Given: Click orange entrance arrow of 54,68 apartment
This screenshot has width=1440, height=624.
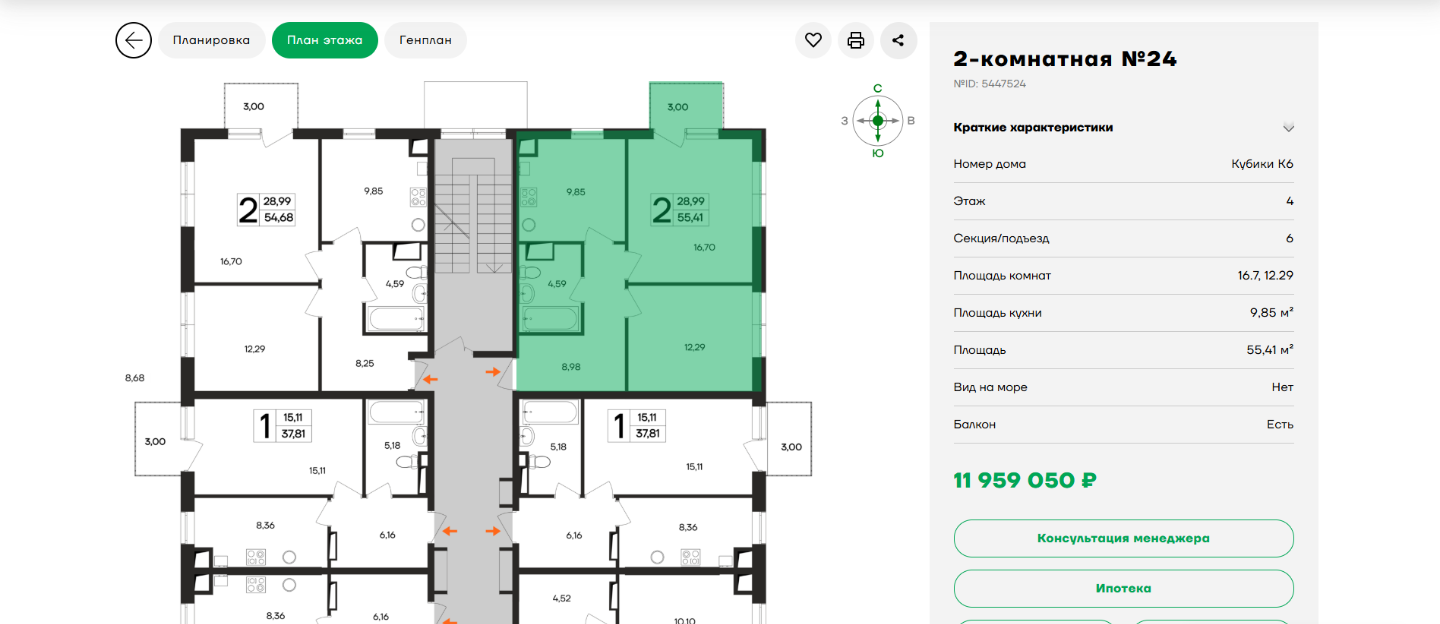Looking at the screenshot, I should pos(430,379).
